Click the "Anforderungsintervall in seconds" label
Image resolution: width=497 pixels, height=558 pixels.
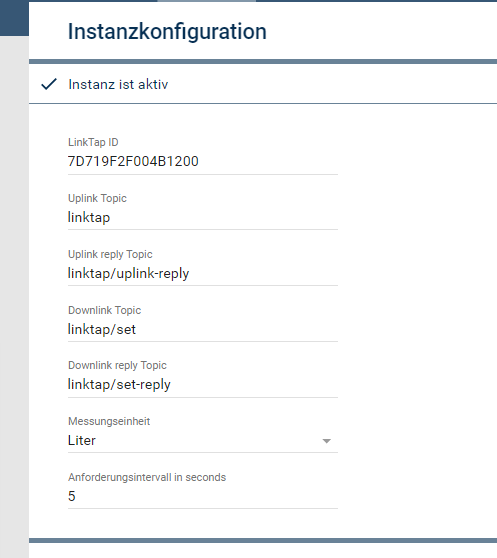tap(147, 477)
